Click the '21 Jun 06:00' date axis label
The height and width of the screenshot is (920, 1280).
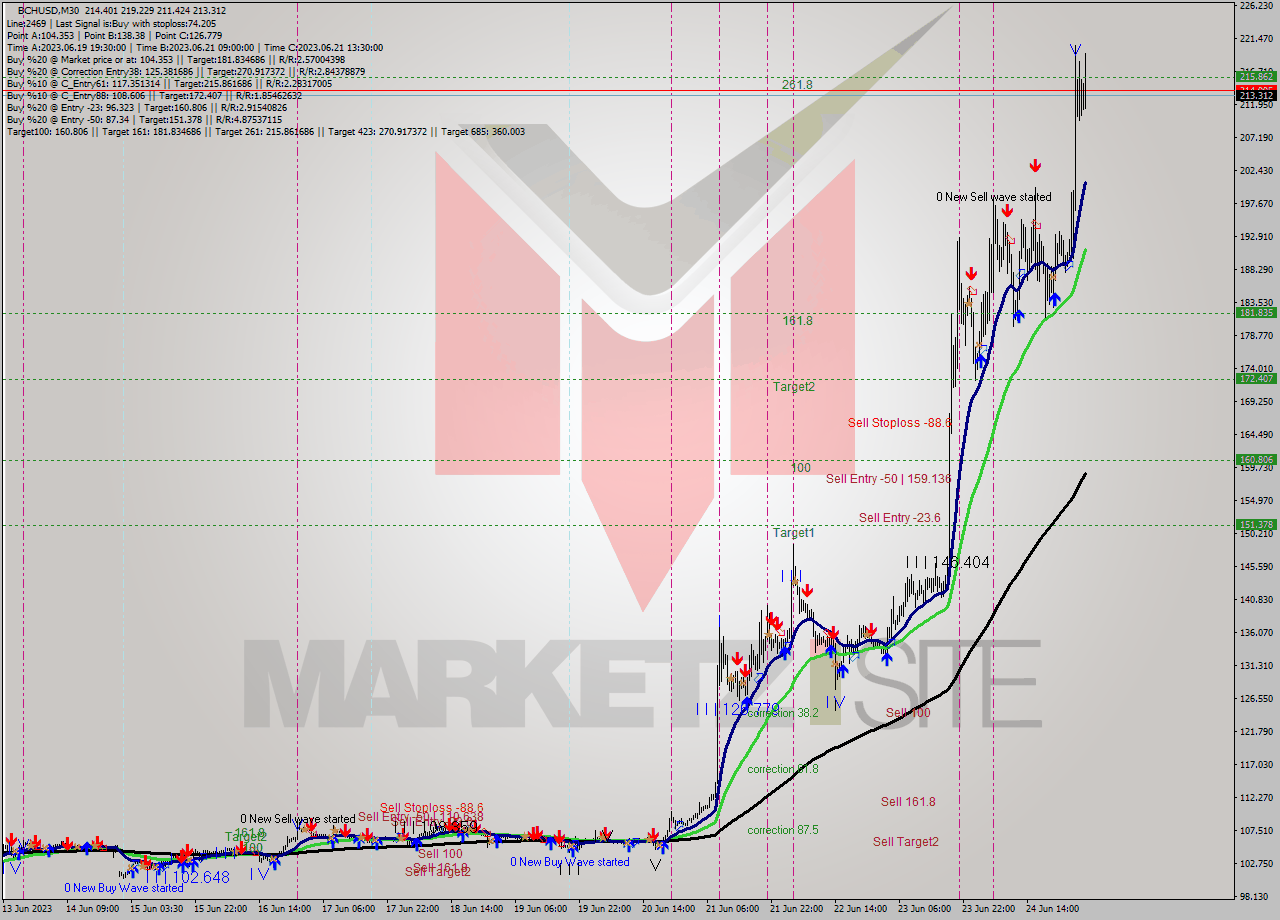(732, 909)
